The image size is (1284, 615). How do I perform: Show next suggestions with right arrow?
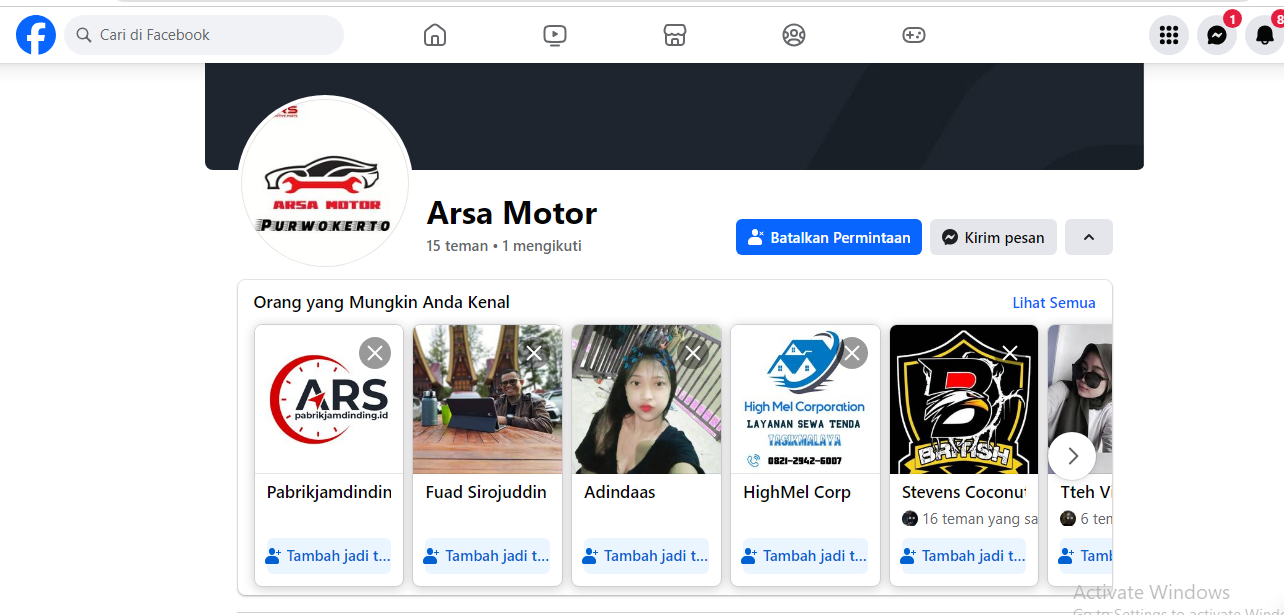(x=1072, y=456)
